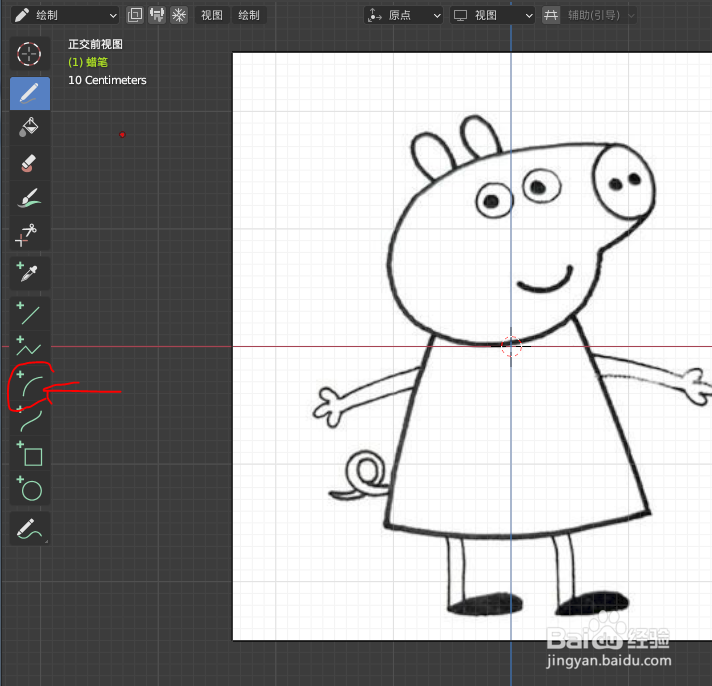The height and width of the screenshot is (686, 712).
Task: Select the Cutter scissors tool
Action: click(x=30, y=233)
